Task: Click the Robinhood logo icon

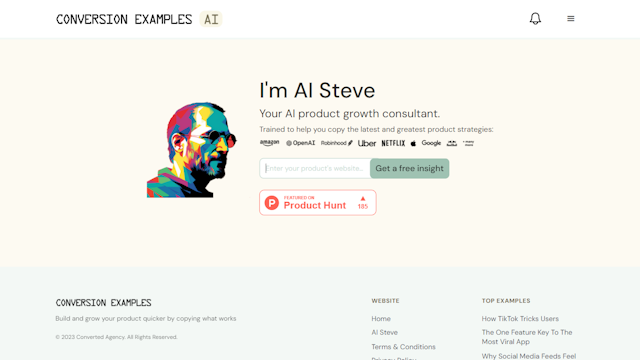Action: (x=337, y=143)
